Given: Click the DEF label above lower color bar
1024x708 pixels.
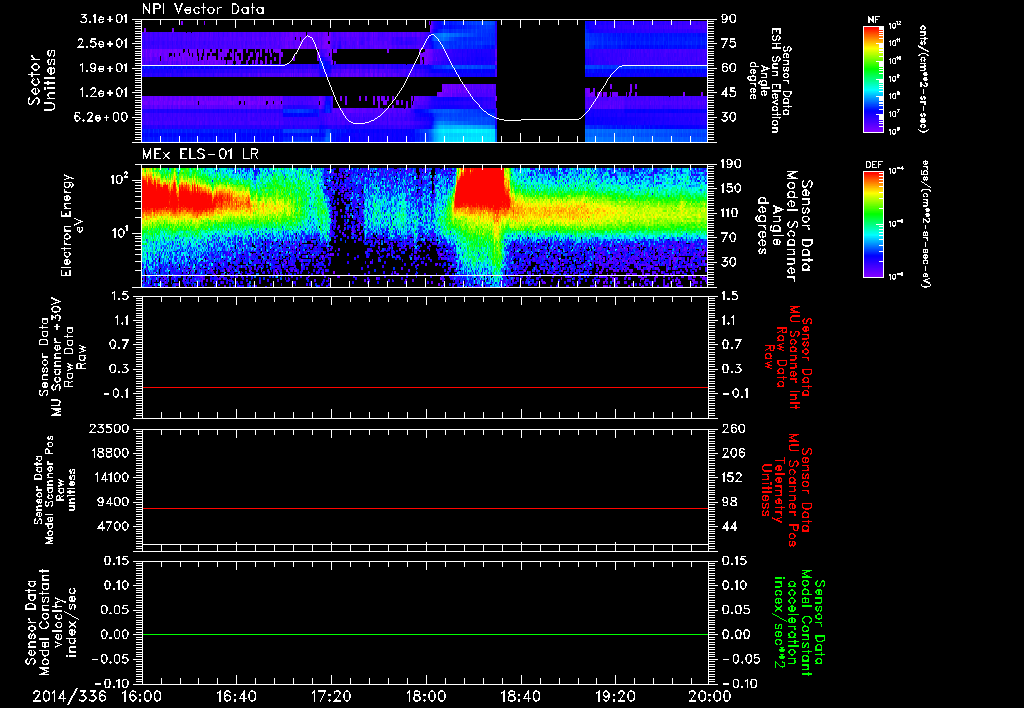Looking at the screenshot, I should [874, 165].
